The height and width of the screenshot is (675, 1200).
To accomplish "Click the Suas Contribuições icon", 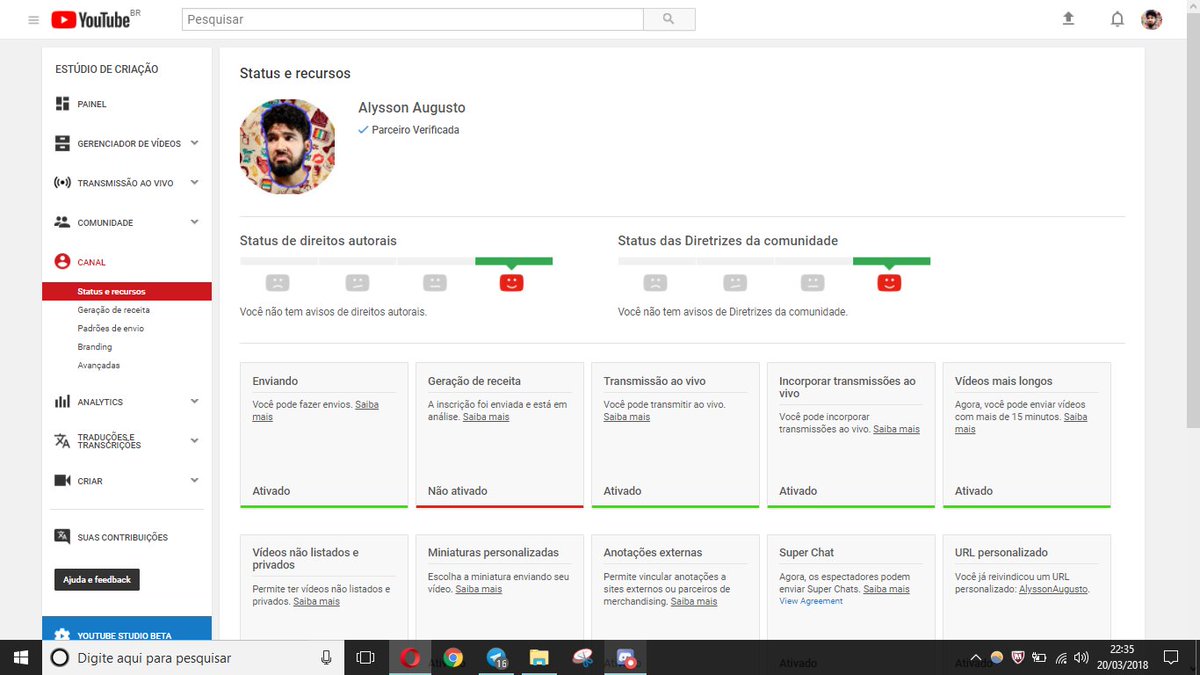I will (62, 537).
